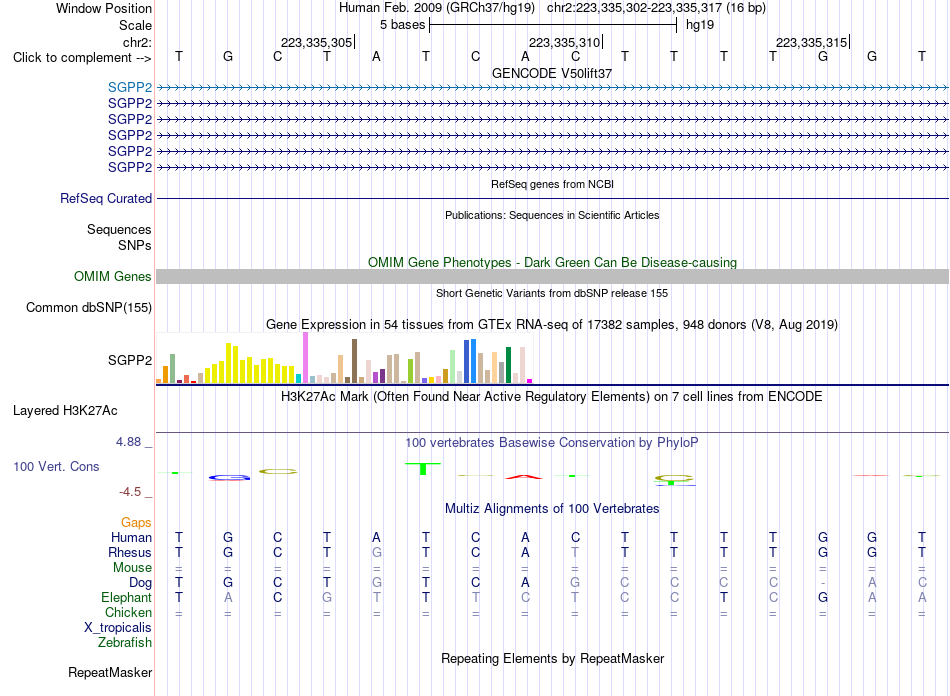Click the Human species label
Viewport: 950px width, 696px height.
(131, 537)
